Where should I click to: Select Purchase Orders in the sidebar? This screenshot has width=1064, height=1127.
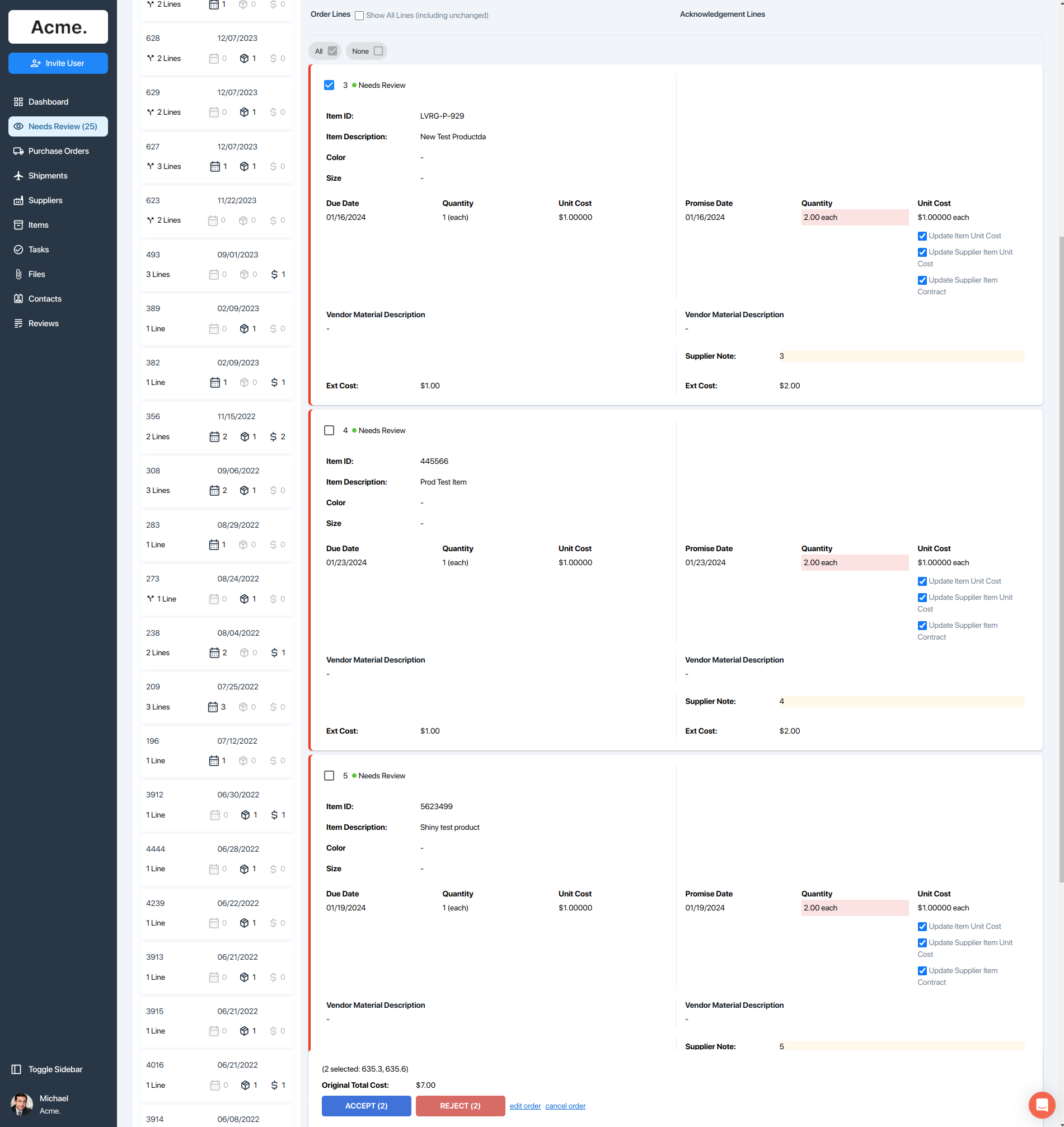tap(58, 151)
